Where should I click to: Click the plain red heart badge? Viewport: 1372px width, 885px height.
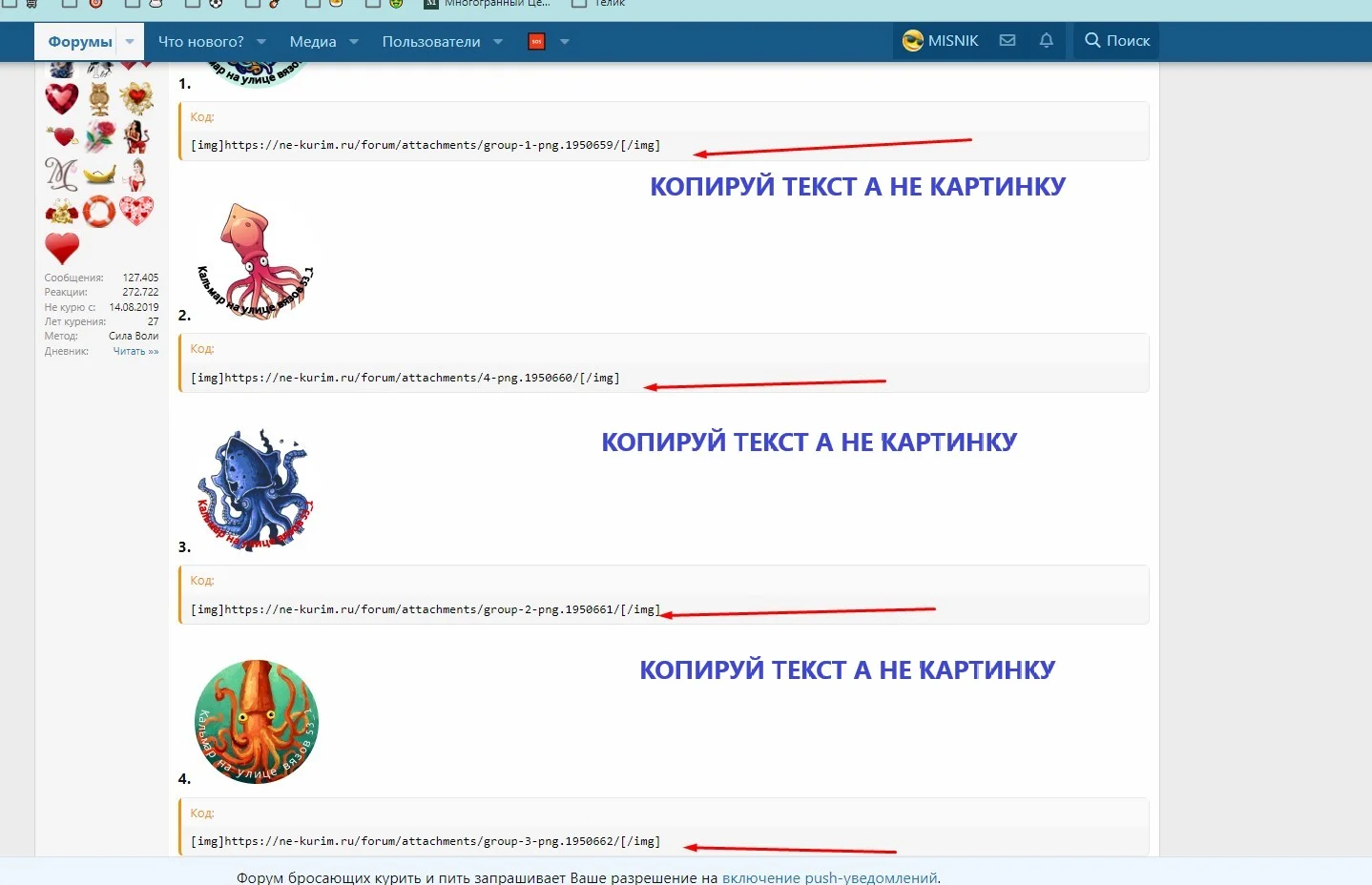62,248
